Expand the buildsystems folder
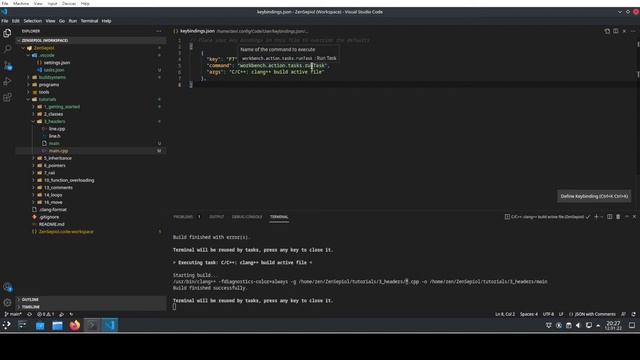This screenshot has width=640, height=360. click(91, 77)
